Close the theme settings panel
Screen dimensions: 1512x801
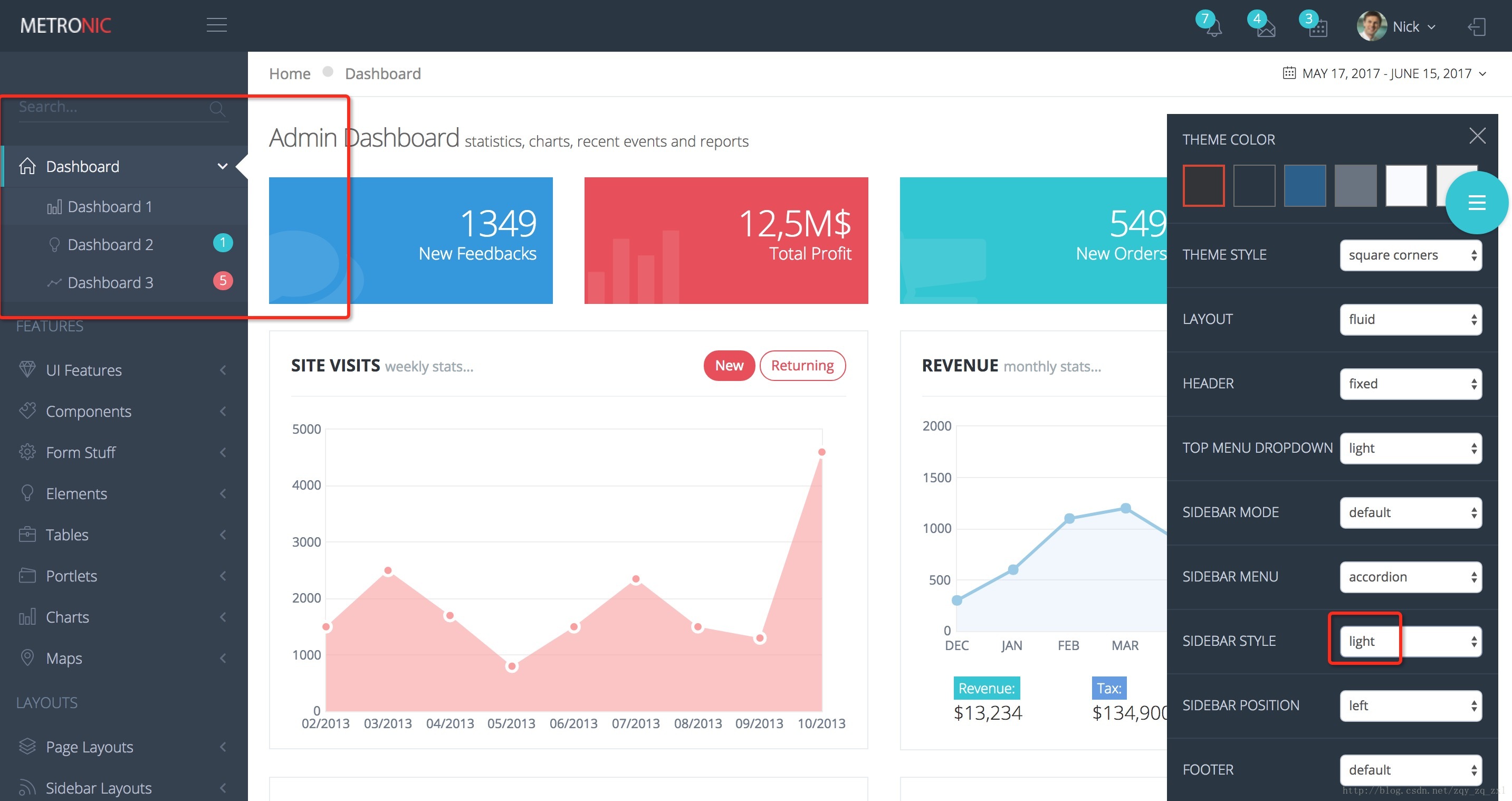click(1477, 136)
